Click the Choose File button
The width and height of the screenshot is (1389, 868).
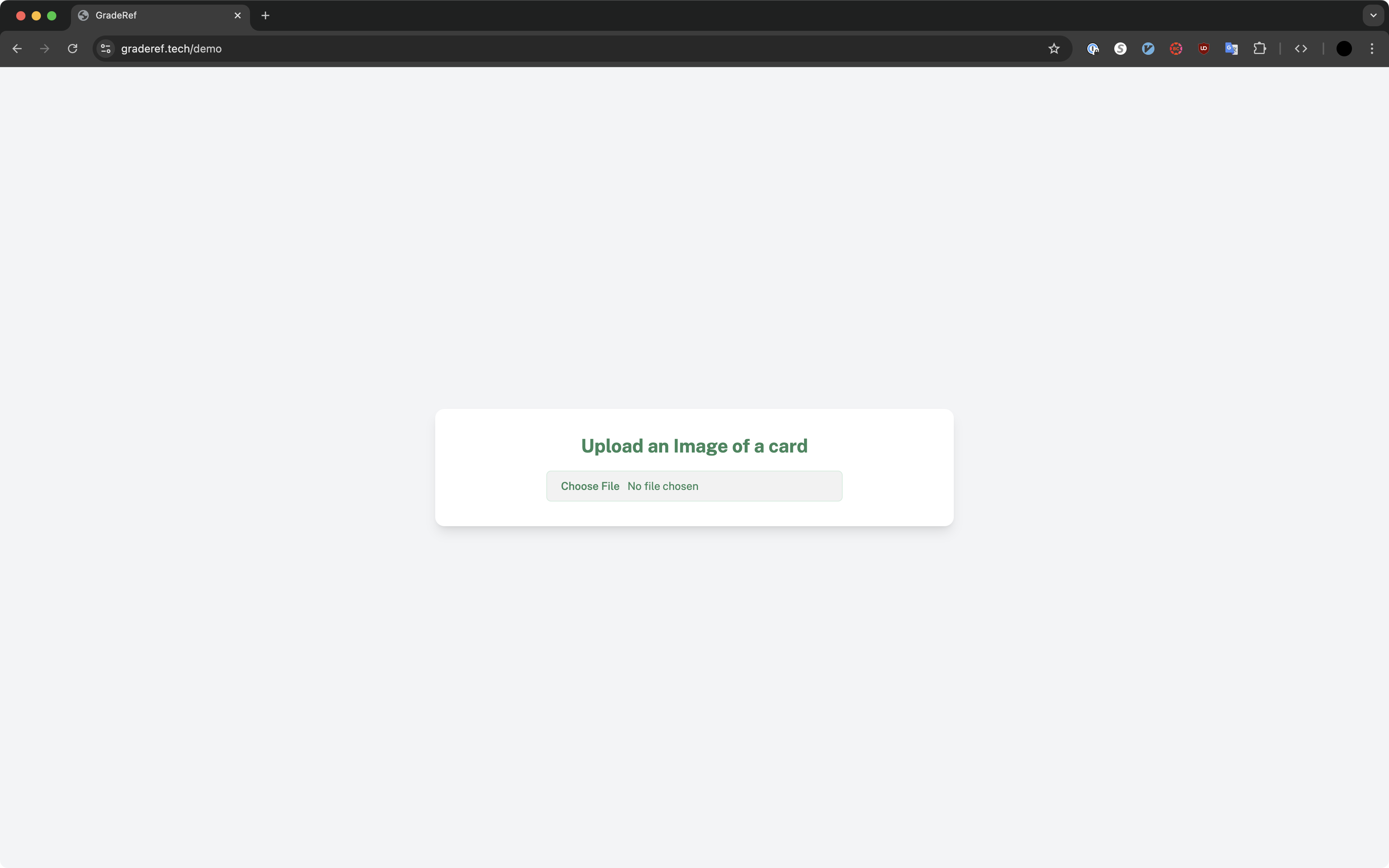(590, 486)
